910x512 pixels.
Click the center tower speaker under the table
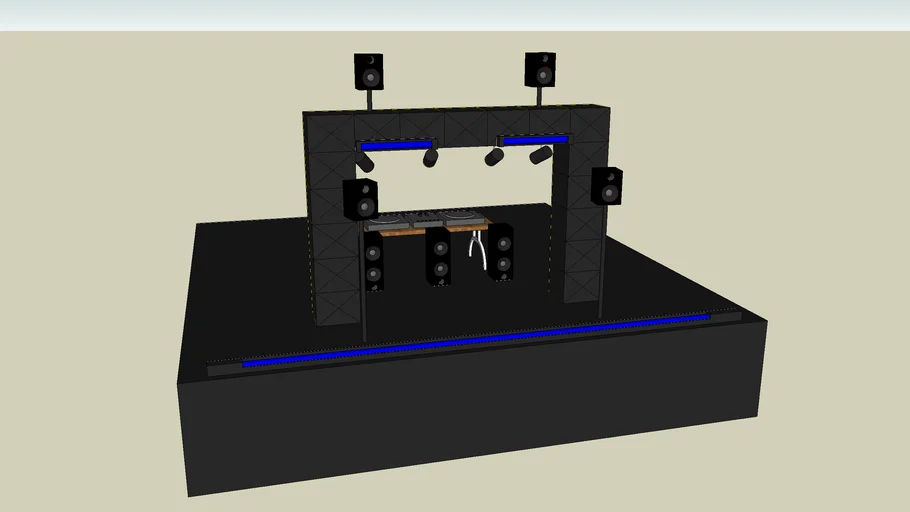tap(438, 257)
